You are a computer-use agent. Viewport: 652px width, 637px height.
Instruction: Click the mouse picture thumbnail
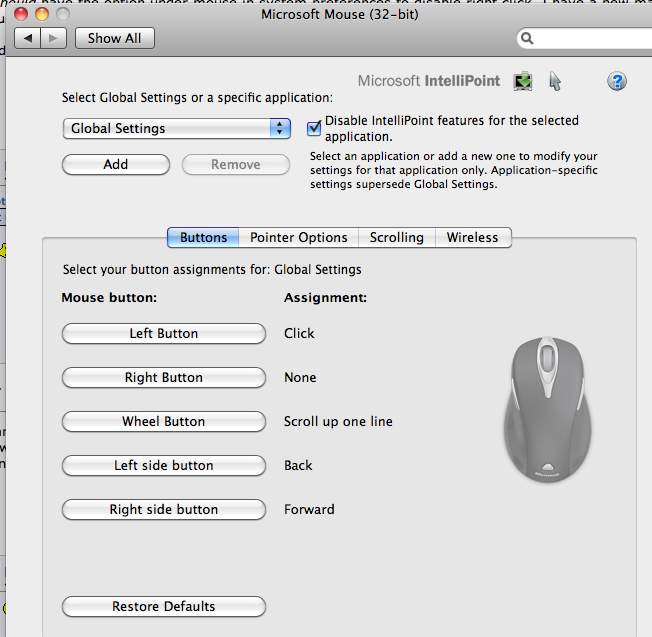547,410
